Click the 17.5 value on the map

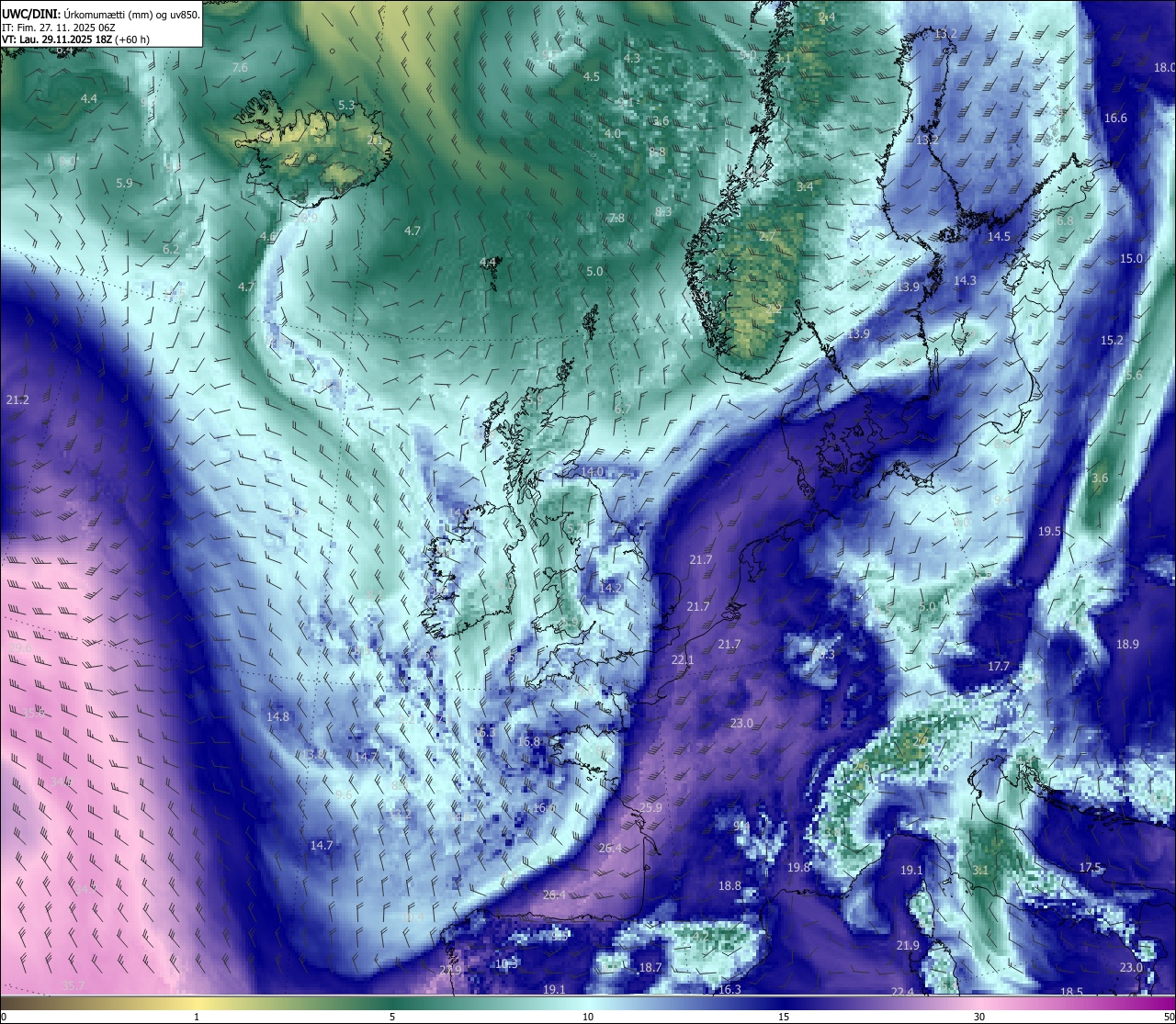tap(1090, 867)
